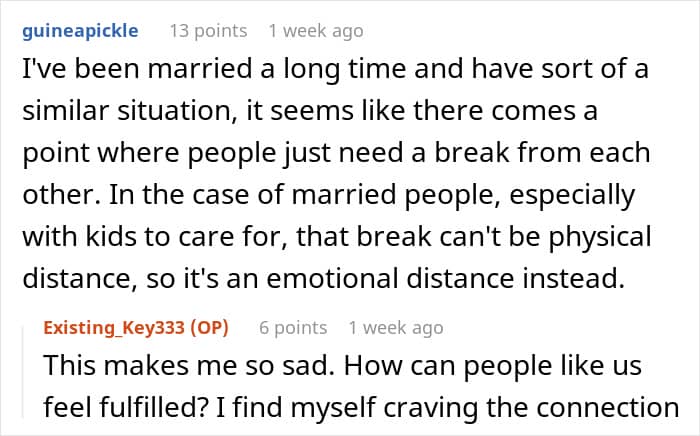Click the line starting "with kids to care"
The width and height of the screenshot is (700, 436).
[x=337, y=237]
